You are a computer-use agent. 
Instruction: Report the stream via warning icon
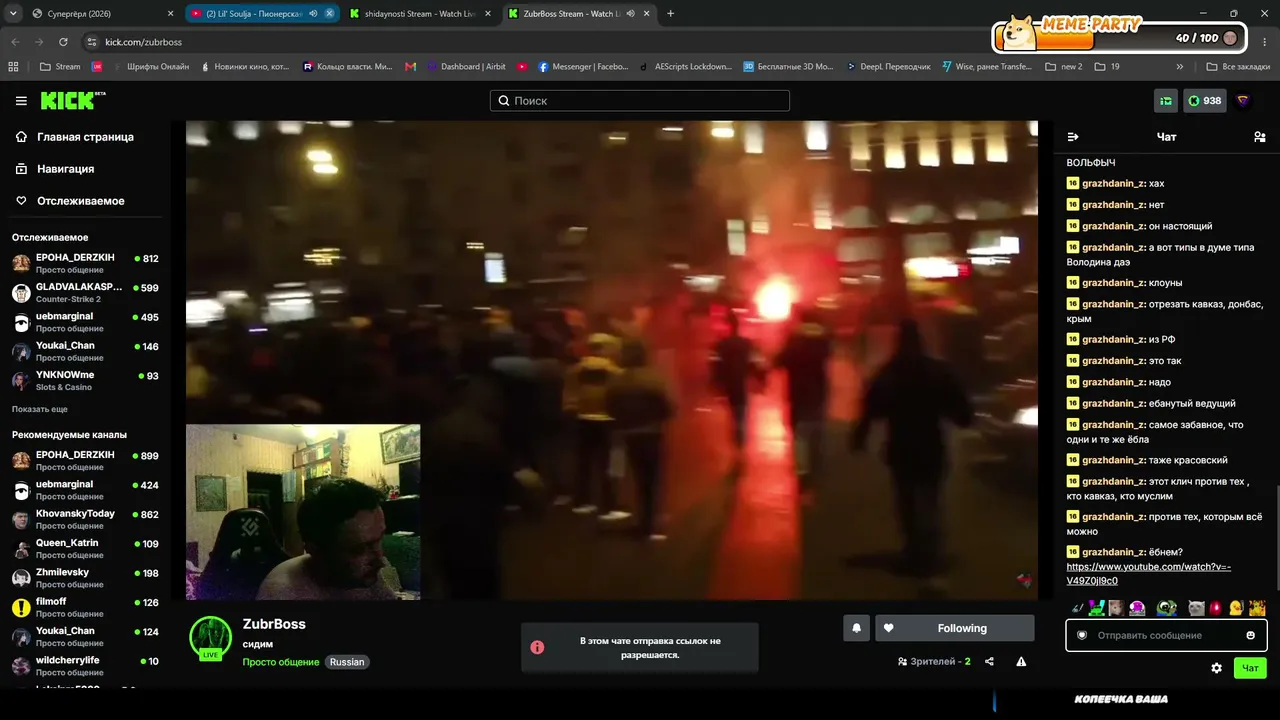click(1021, 661)
